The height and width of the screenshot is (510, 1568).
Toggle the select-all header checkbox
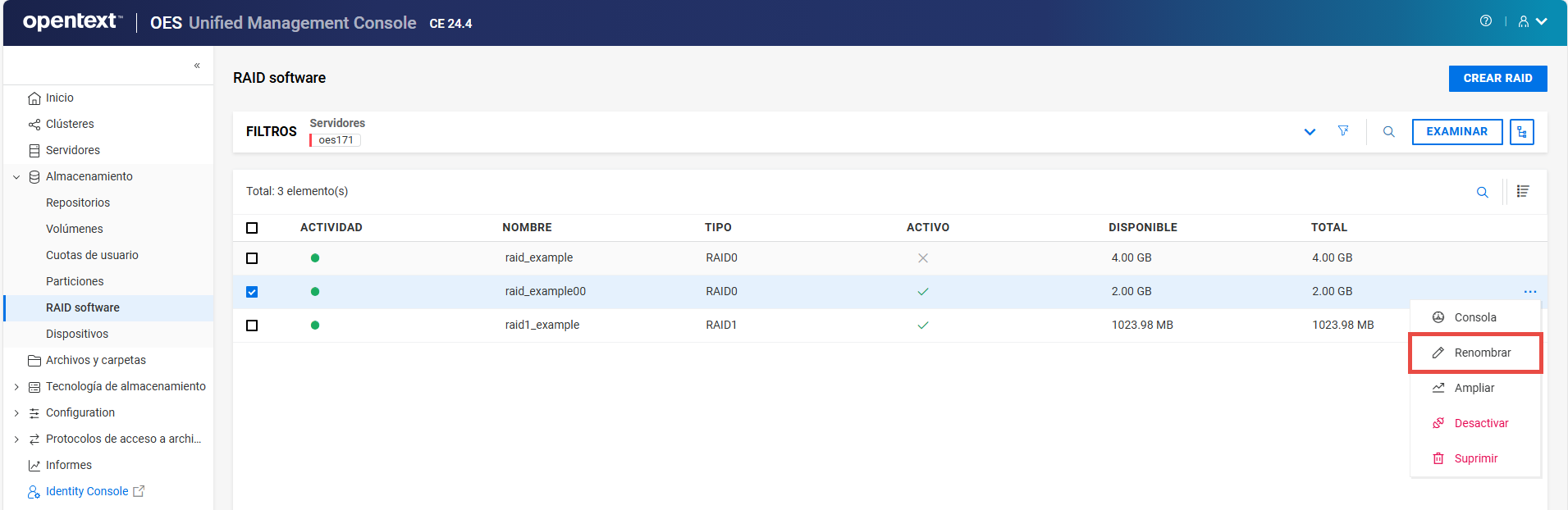point(252,228)
